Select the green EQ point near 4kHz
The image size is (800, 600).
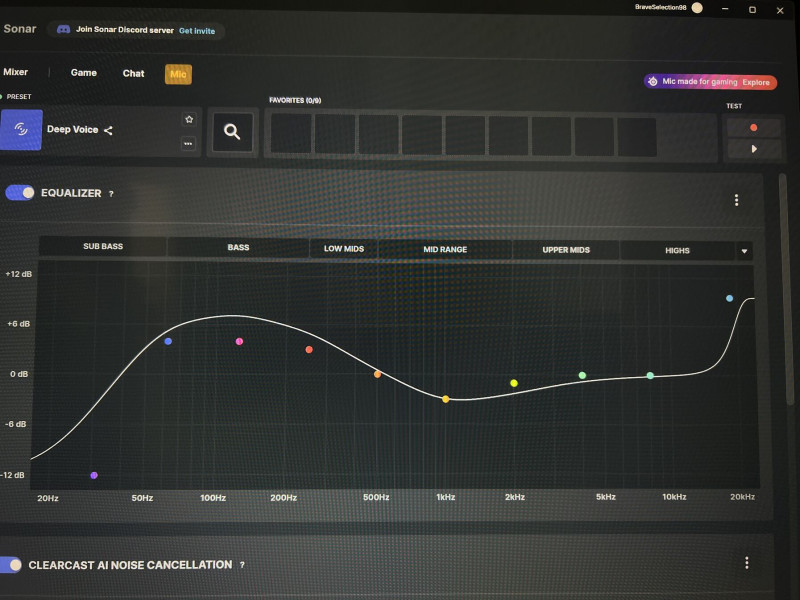582,376
